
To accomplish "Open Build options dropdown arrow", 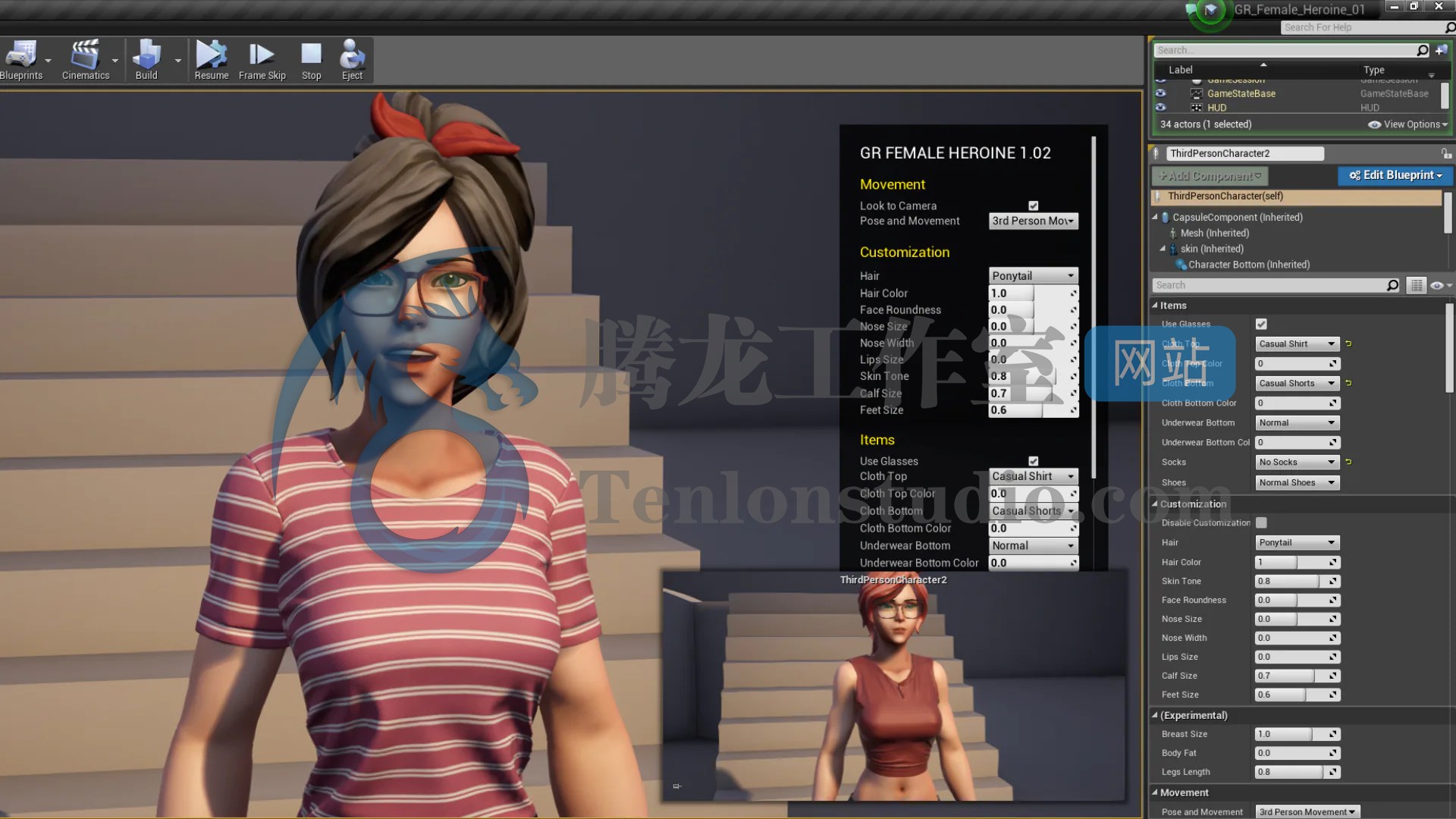I will coord(178,61).
